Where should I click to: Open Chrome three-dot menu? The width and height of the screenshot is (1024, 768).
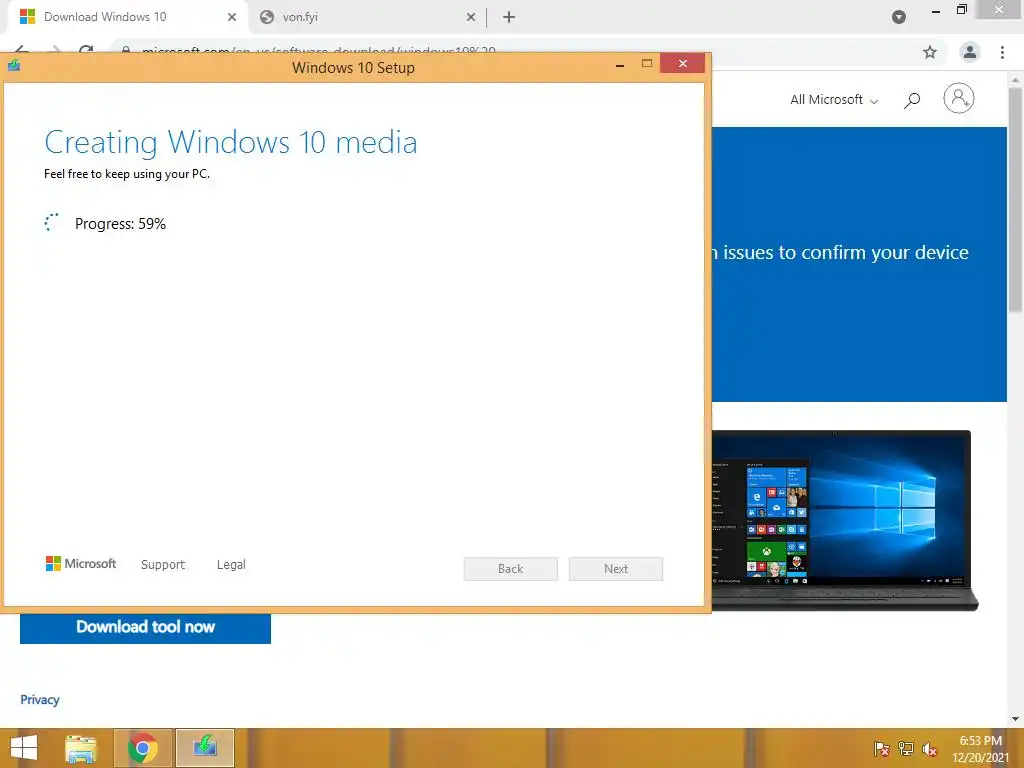[x=1002, y=52]
